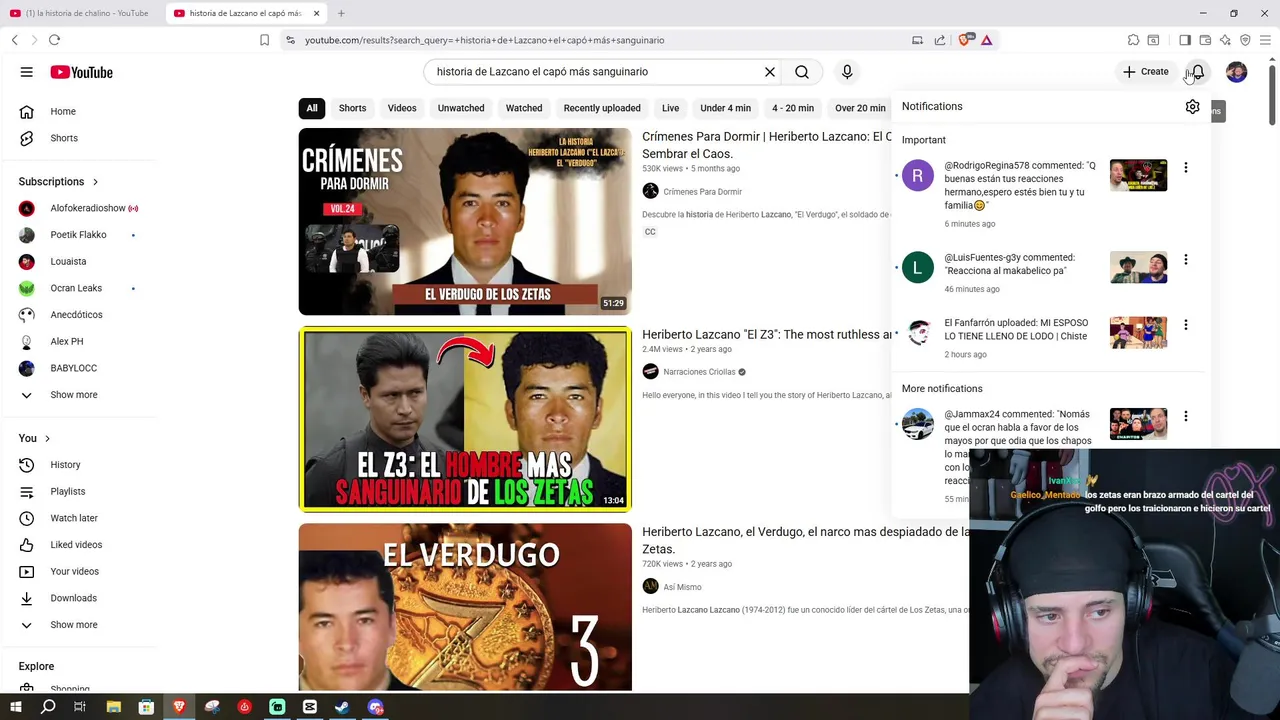This screenshot has height=720, width=1280.
Task: Open Alex PH subscription
Action: [x=67, y=341]
